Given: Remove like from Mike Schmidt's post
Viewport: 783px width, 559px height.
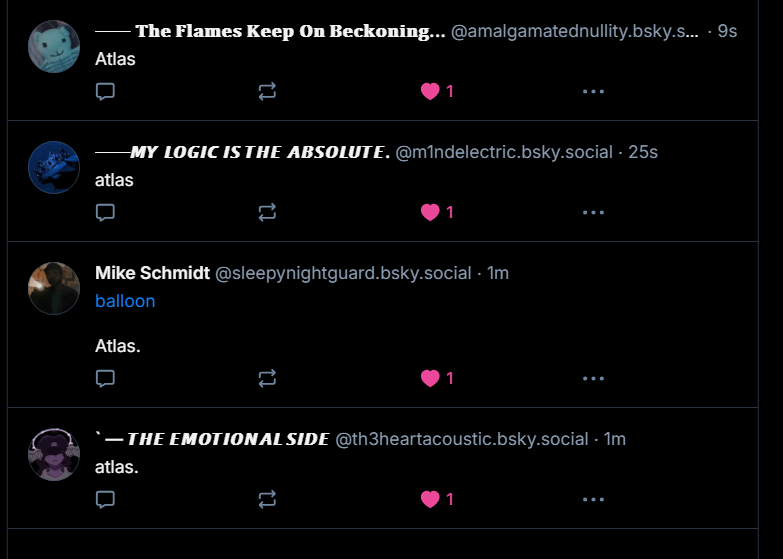Looking at the screenshot, I should 431,378.
